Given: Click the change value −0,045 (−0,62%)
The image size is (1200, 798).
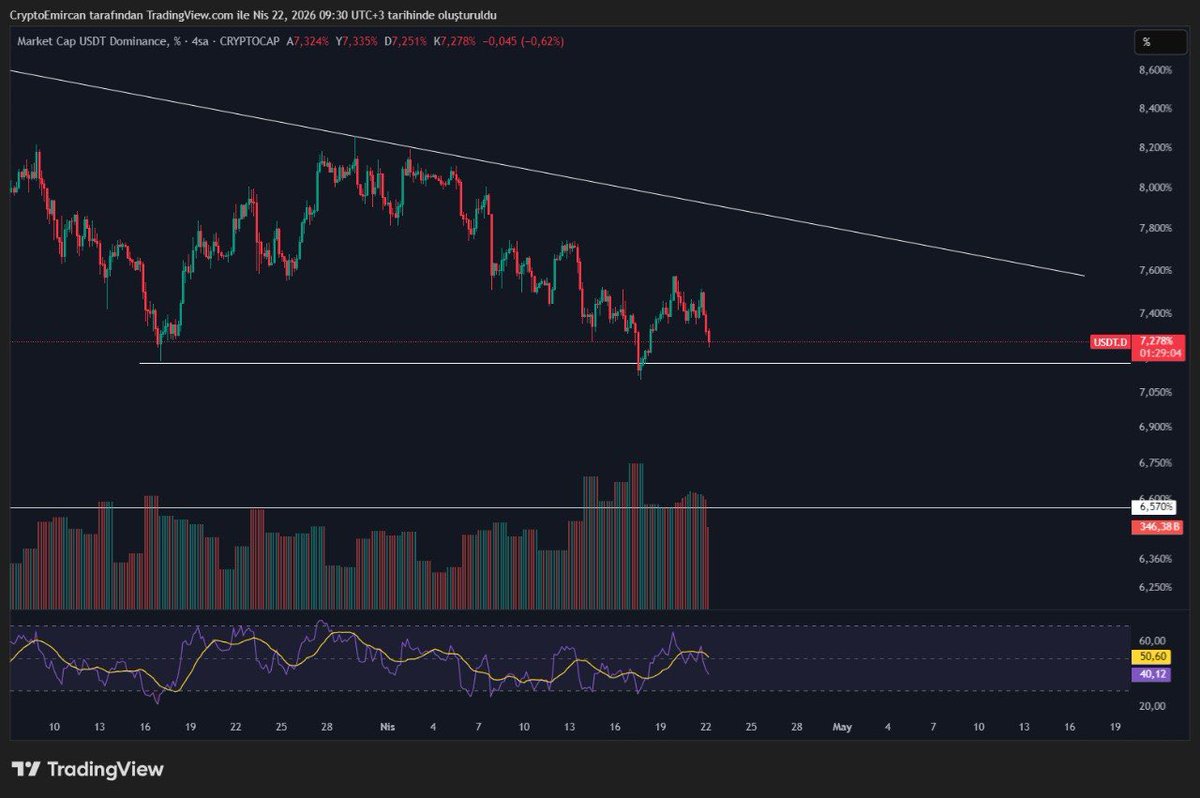Looking at the screenshot, I should tap(524, 42).
